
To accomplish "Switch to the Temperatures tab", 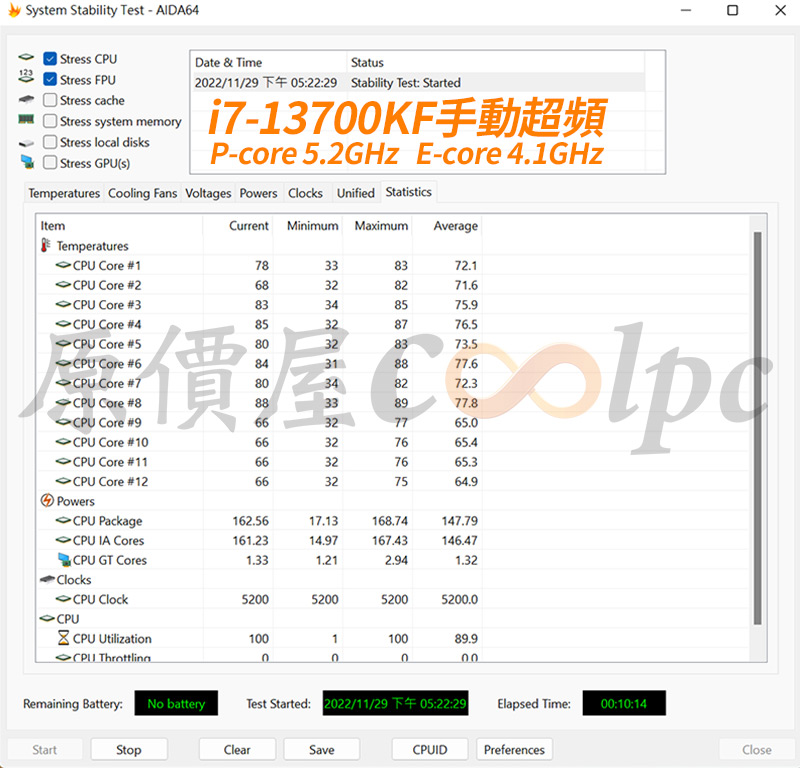I will coord(64,193).
